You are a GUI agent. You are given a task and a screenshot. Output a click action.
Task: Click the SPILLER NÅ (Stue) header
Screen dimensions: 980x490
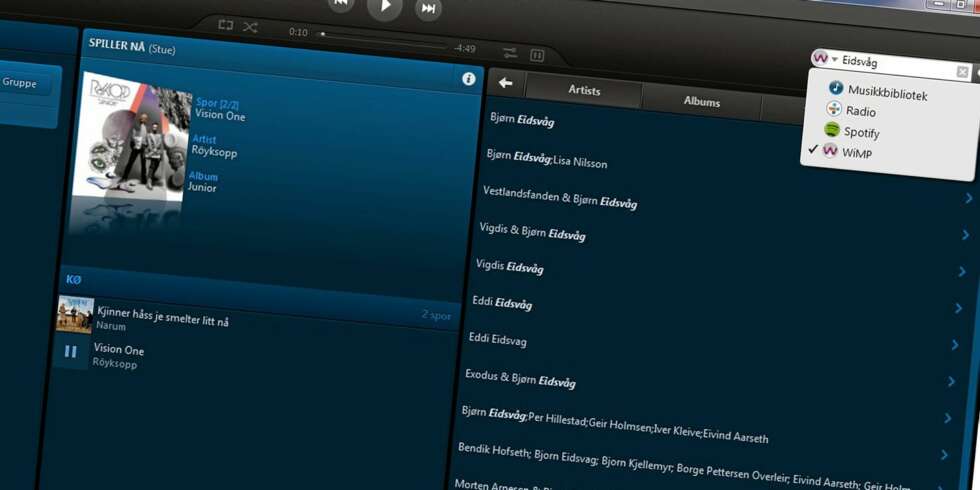(x=132, y=46)
